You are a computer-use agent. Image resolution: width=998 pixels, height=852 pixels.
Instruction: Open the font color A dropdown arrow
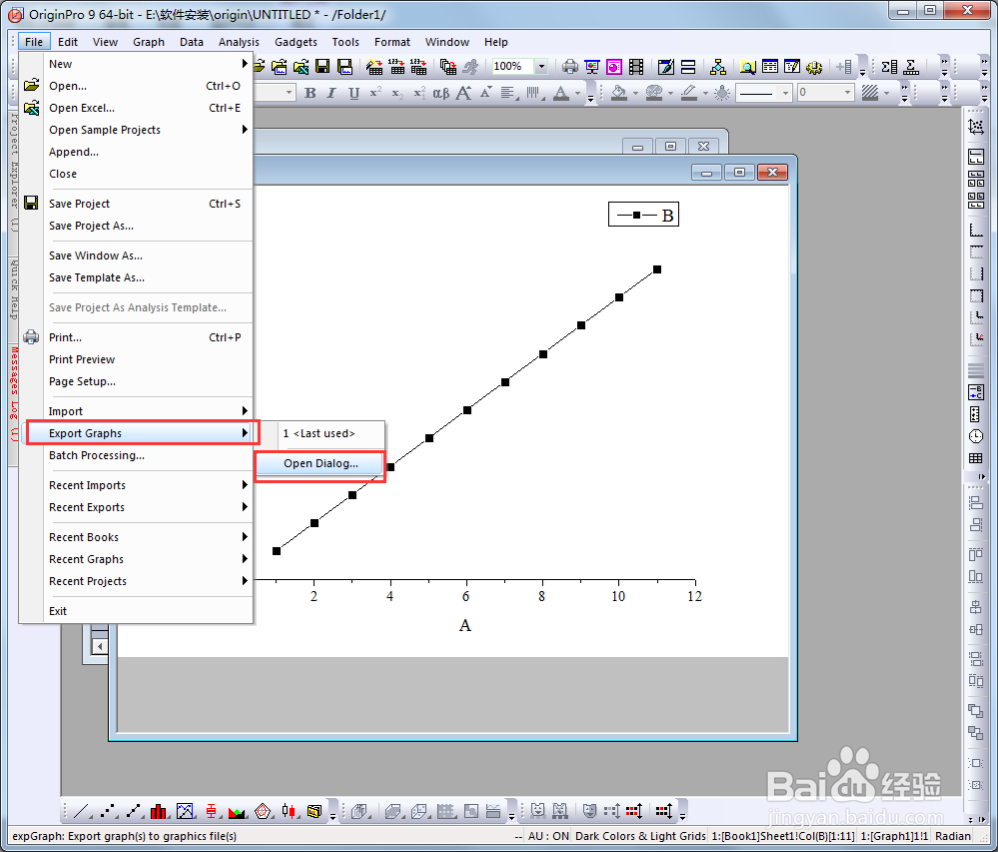point(578,94)
